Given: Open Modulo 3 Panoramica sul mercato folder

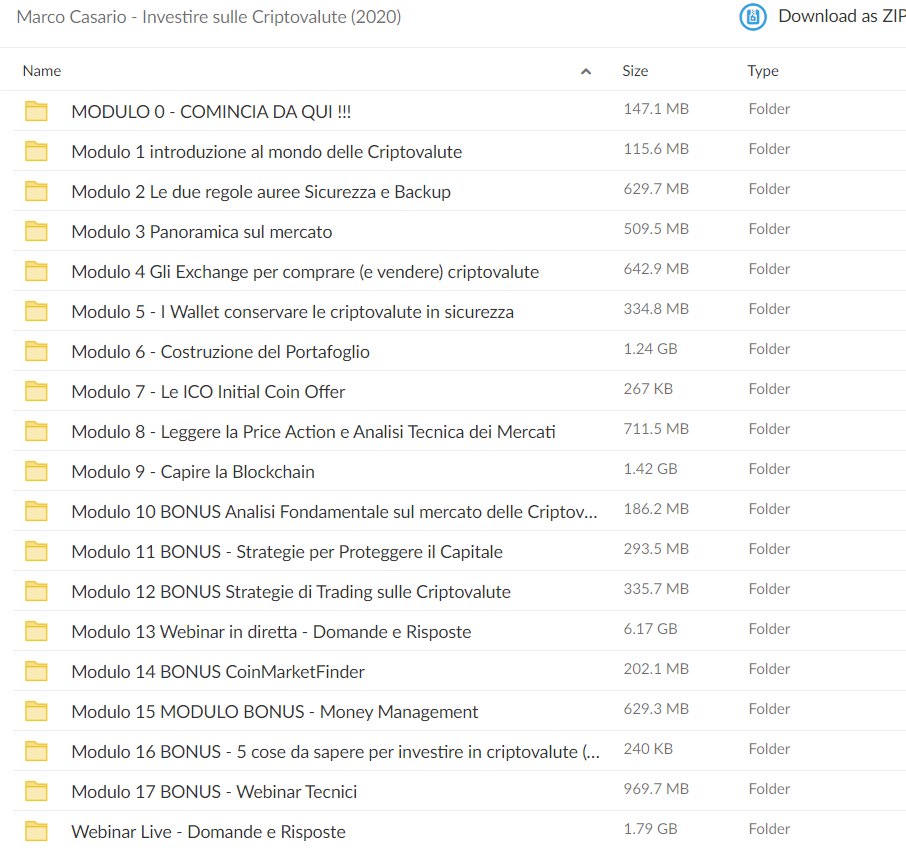Looking at the screenshot, I should (x=202, y=232).
